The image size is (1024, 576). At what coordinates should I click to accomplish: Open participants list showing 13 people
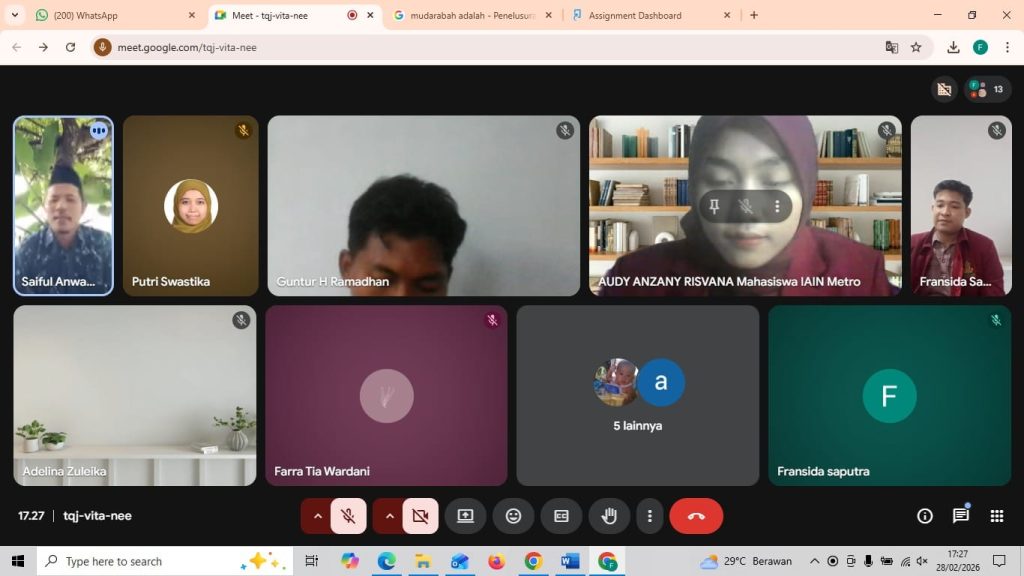point(987,89)
